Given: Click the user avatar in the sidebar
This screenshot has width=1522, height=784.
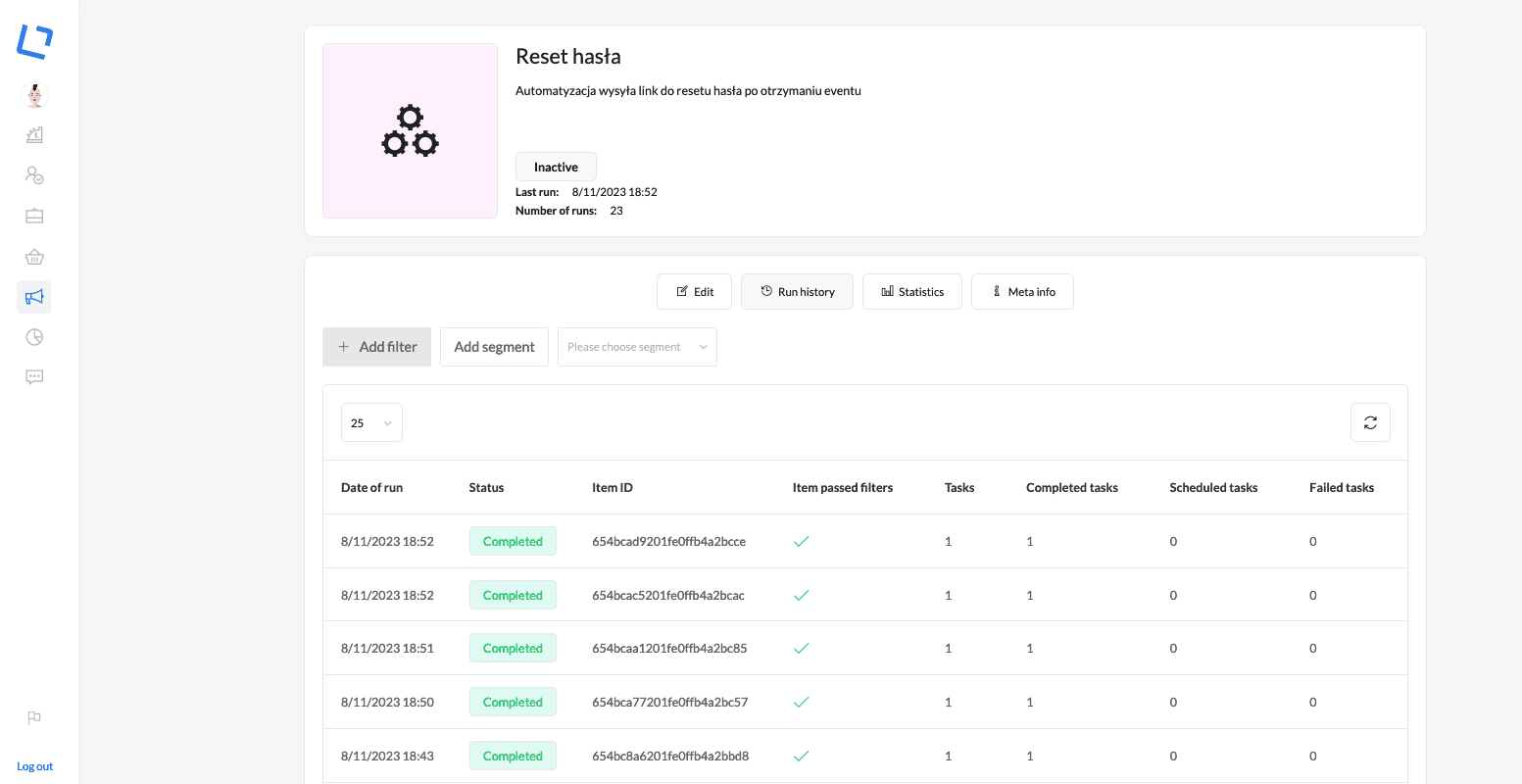Looking at the screenshot, I should point(34,95).
